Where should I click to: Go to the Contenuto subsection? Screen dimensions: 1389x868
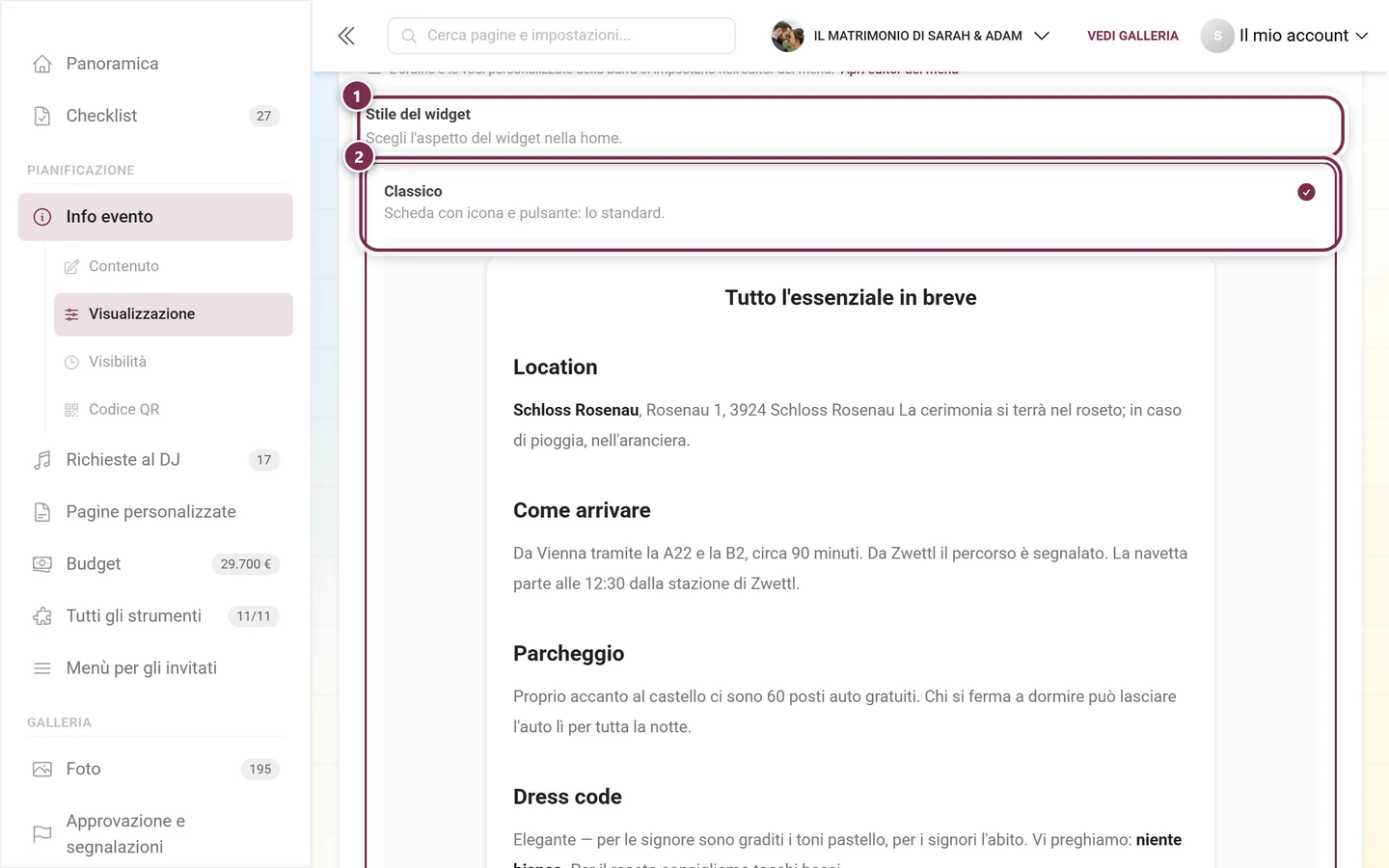[174, 266]
